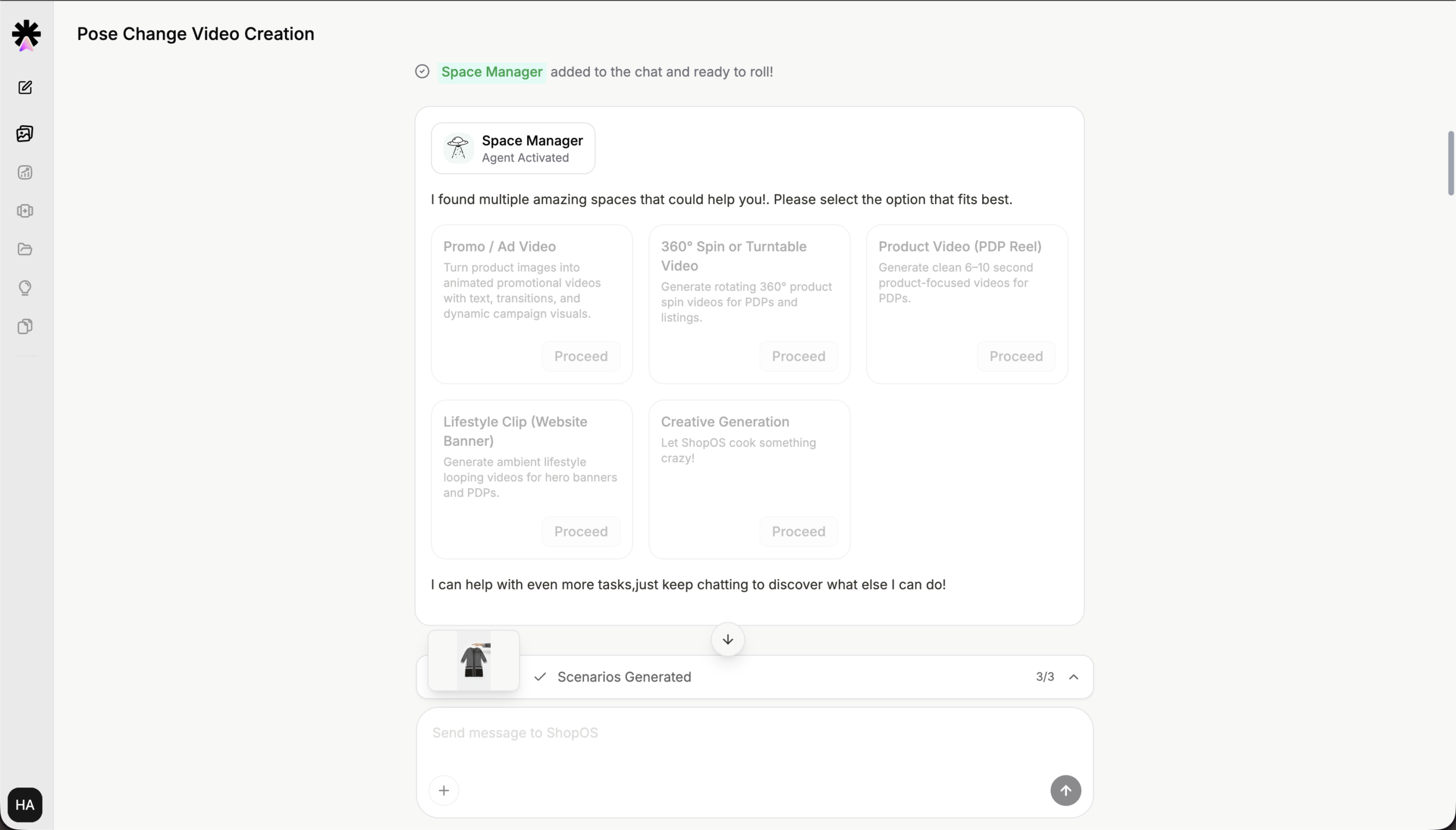Select the gallery icon in the sidebar
This screenshot has height=830, width=1456.
coord(24,133)
